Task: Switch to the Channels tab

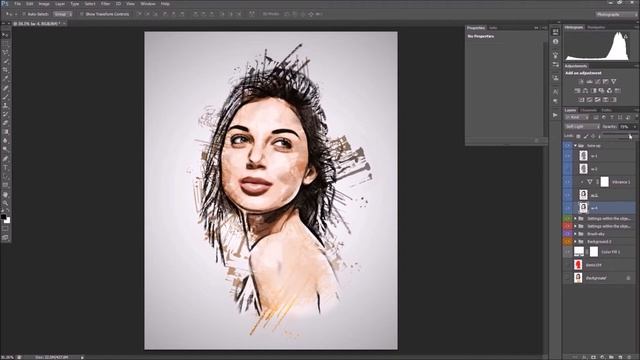Action: [588, 110]
